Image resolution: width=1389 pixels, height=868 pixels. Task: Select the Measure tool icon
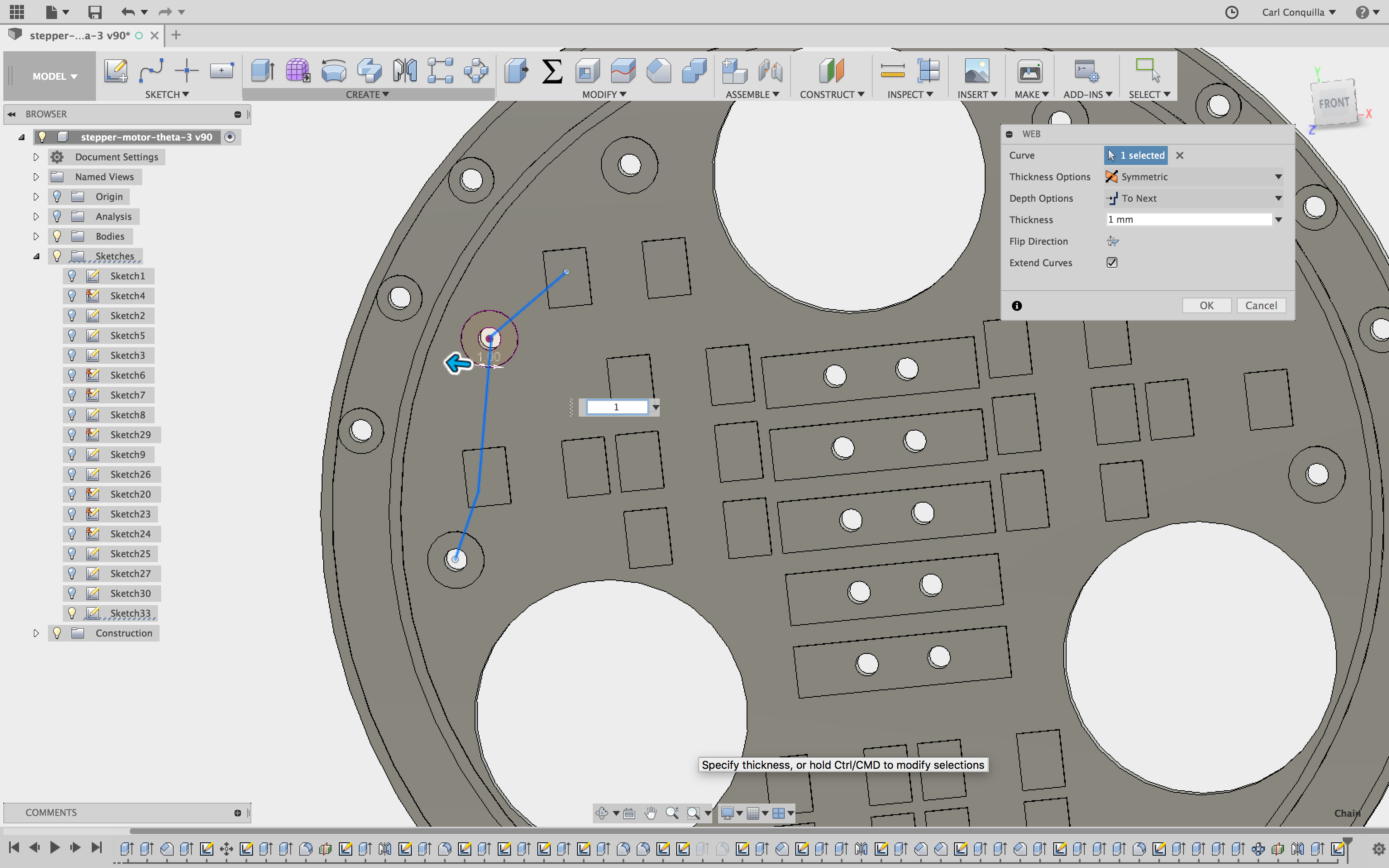coord(893,71)
